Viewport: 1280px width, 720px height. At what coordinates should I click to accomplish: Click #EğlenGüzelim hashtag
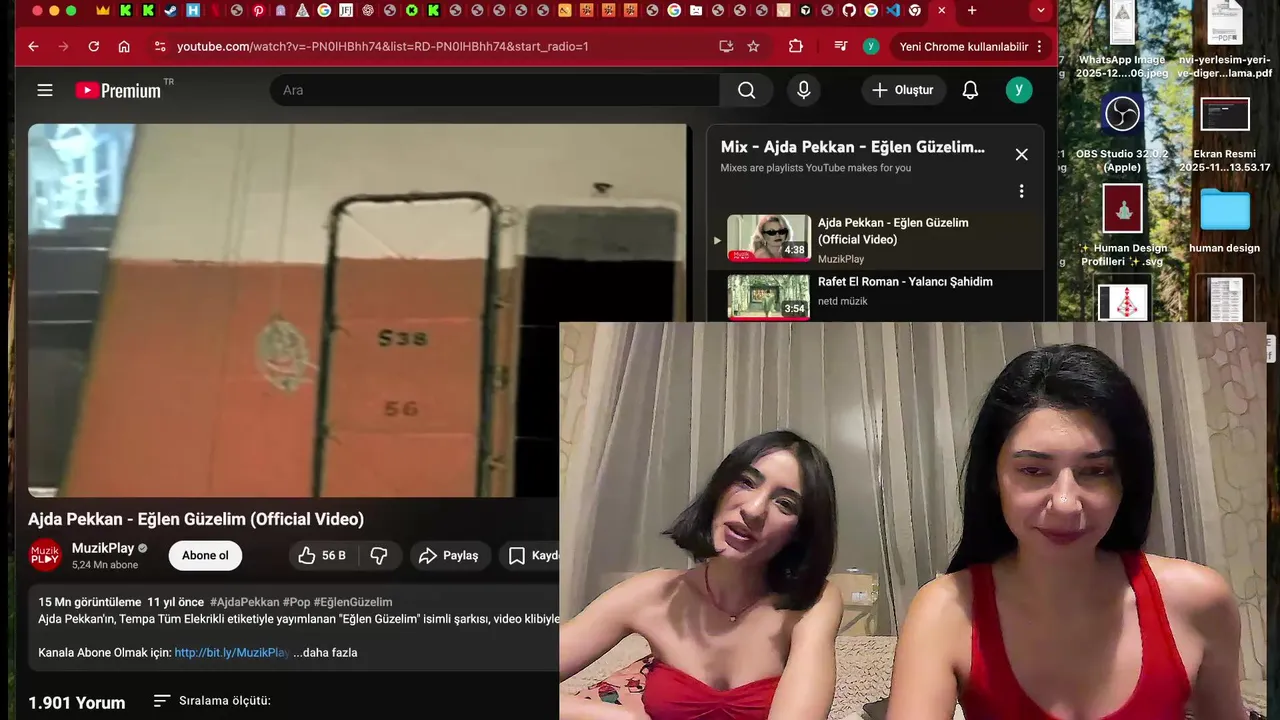point(352,602)
